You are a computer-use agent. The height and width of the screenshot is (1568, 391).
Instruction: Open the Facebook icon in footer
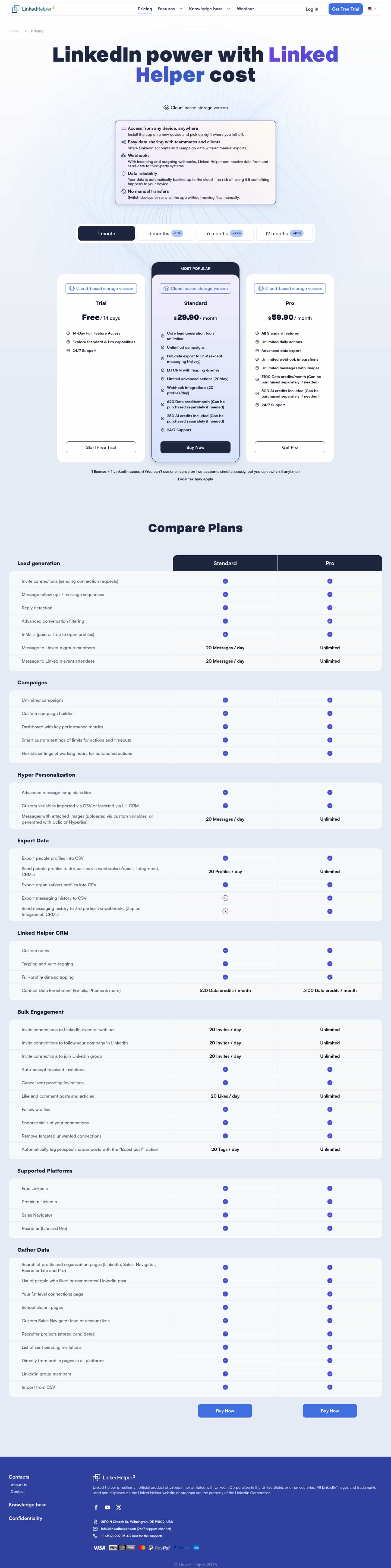coord(96,1507)
